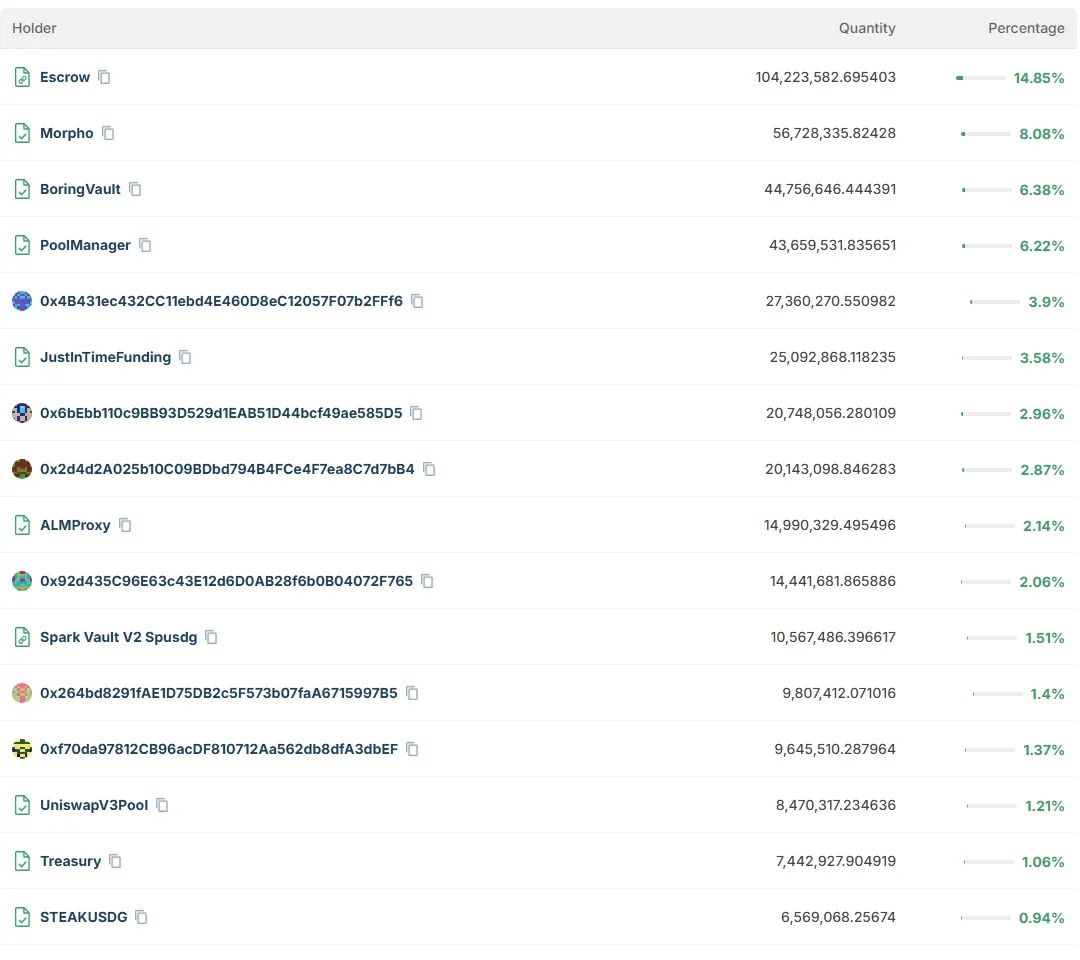This screenshot has width=1080, height=960.
Task: Open the ALMProxy holder link
Action: tap(75, 525)
